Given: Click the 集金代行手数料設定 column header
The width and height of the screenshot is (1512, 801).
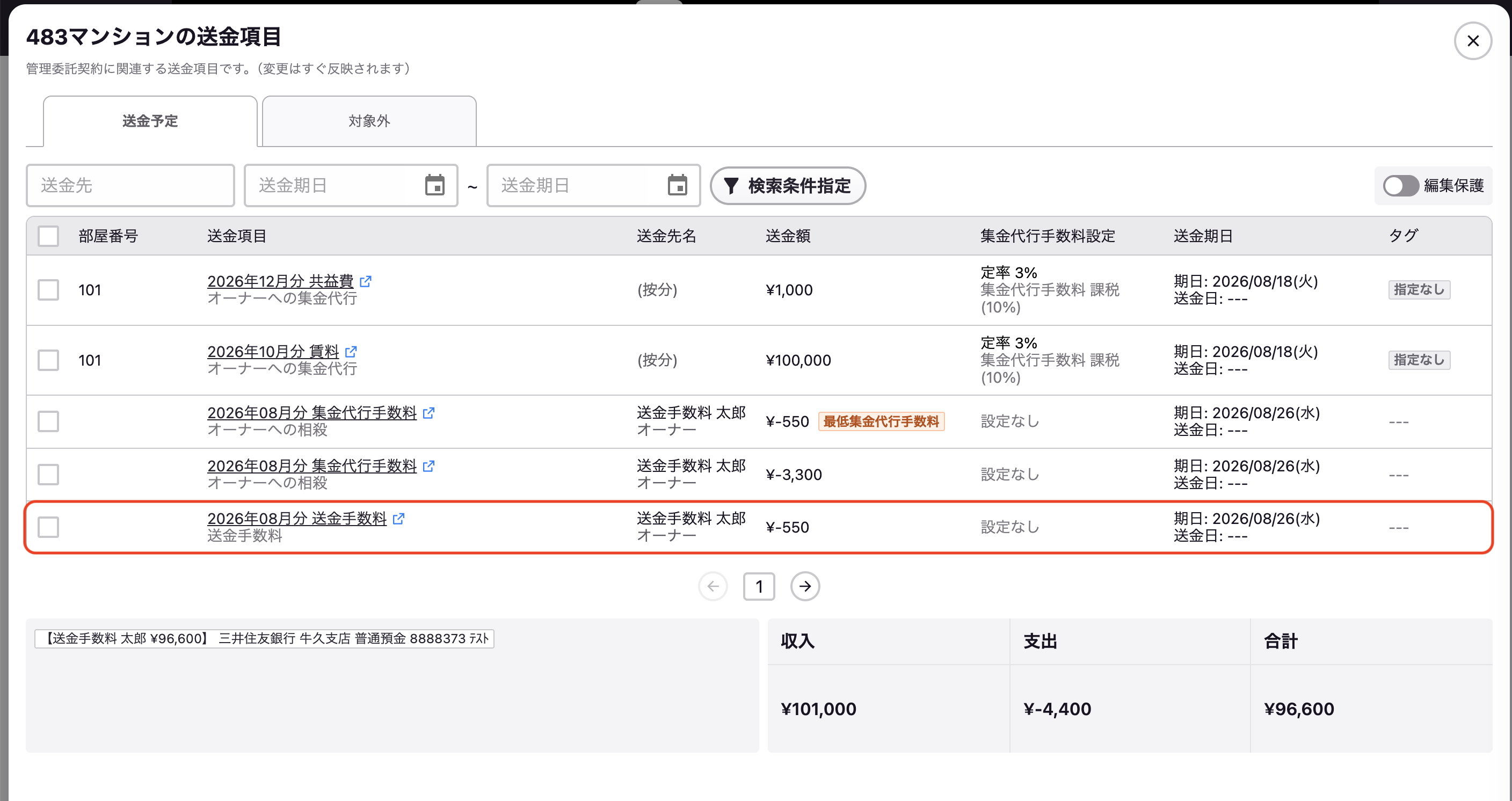Looking at the screenshot, I should coord(1048,236).
